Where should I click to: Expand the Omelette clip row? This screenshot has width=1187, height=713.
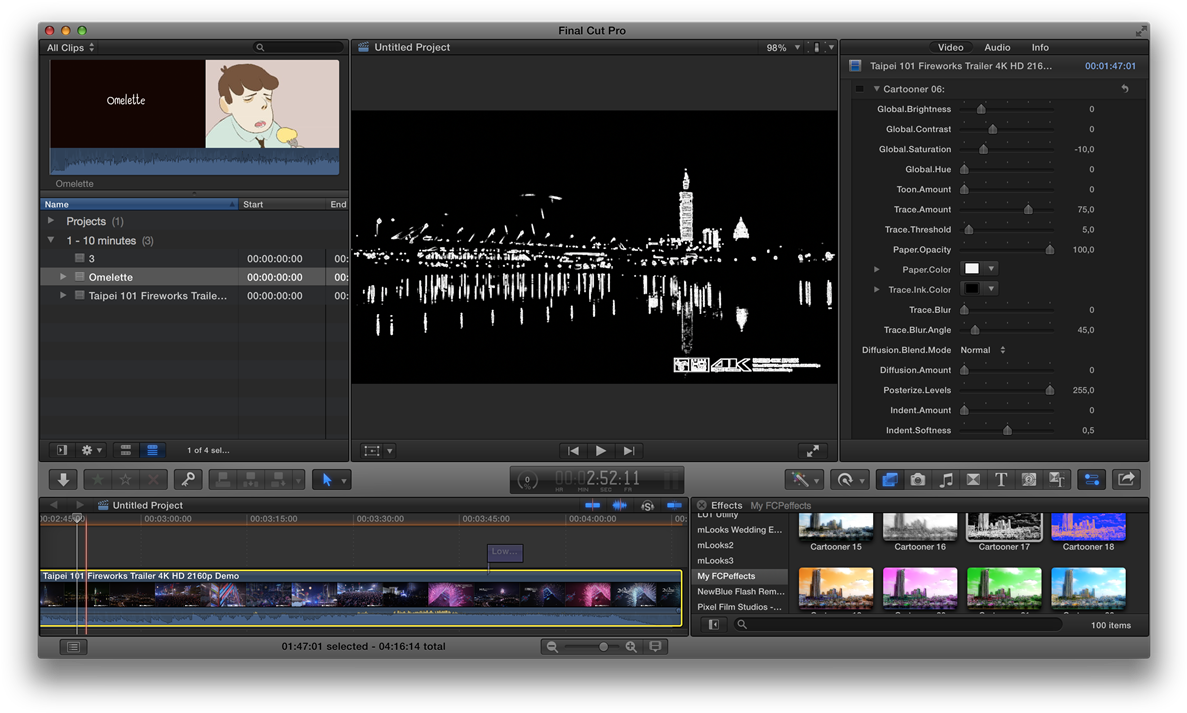click(63, 277)
